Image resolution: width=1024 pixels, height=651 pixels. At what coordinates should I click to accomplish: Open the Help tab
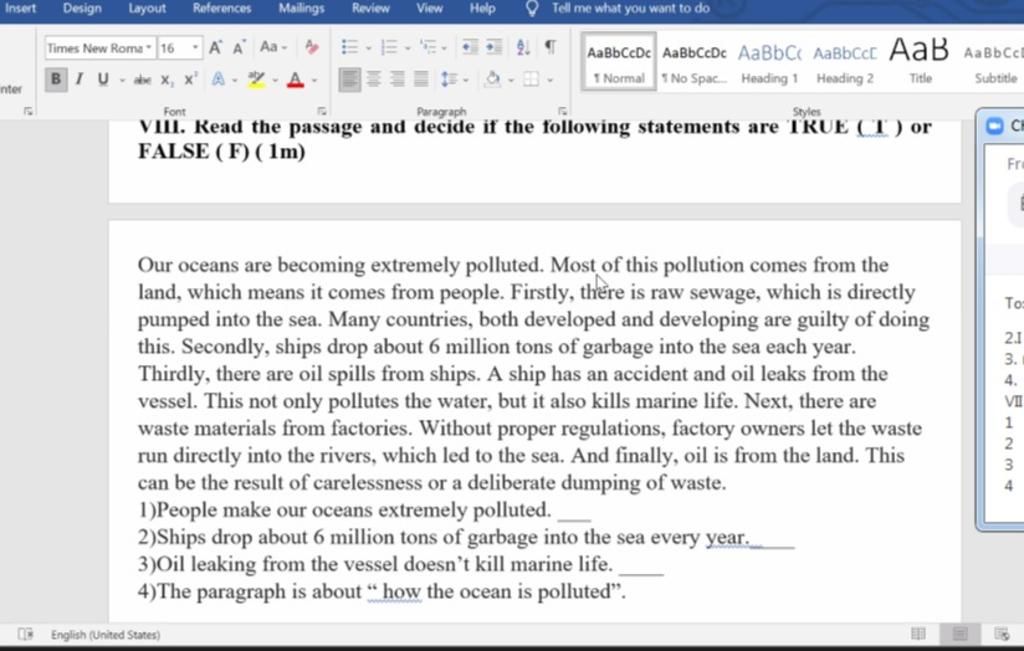coord(483,8)
